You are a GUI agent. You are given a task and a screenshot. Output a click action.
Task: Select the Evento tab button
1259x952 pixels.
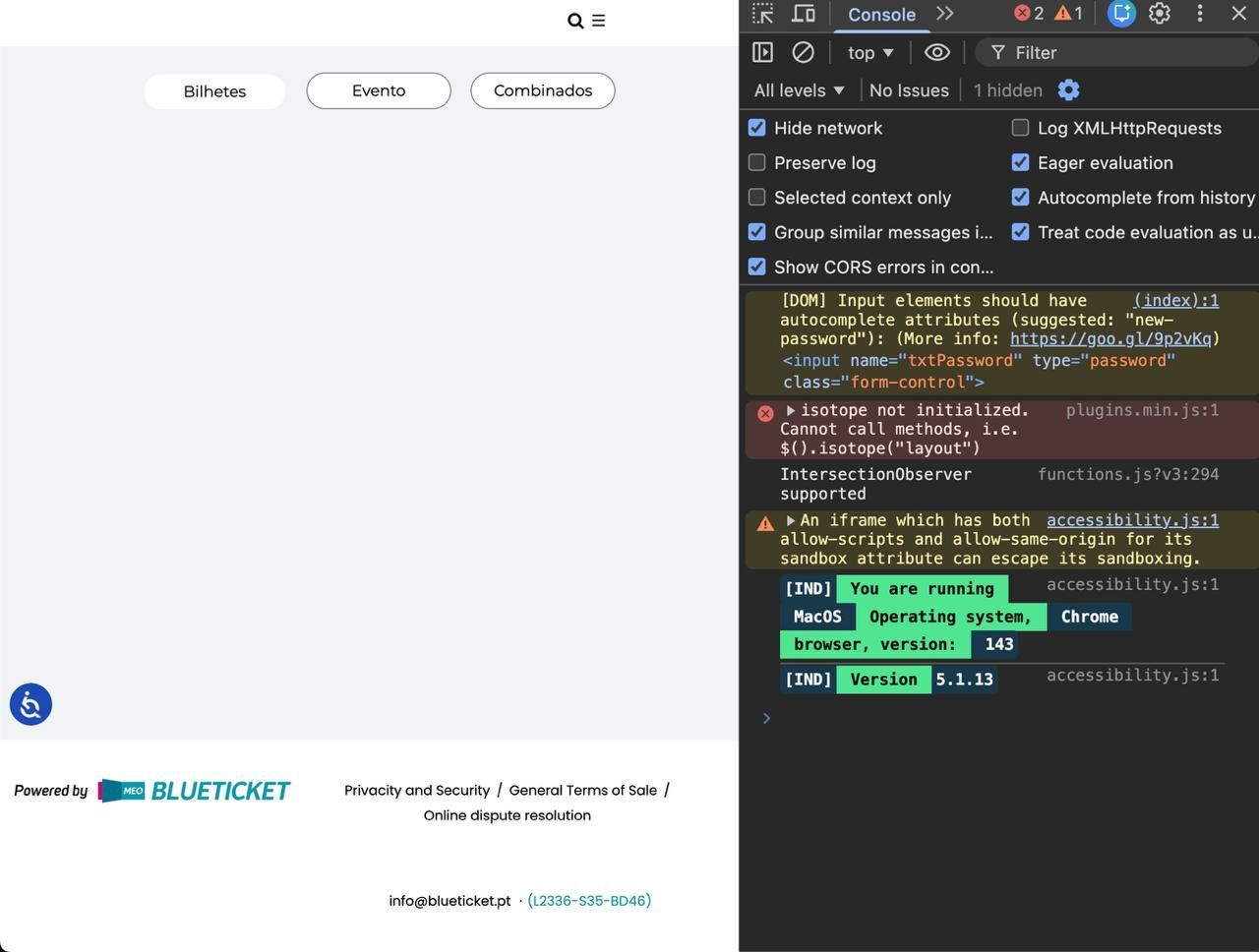tap(379, 90)
